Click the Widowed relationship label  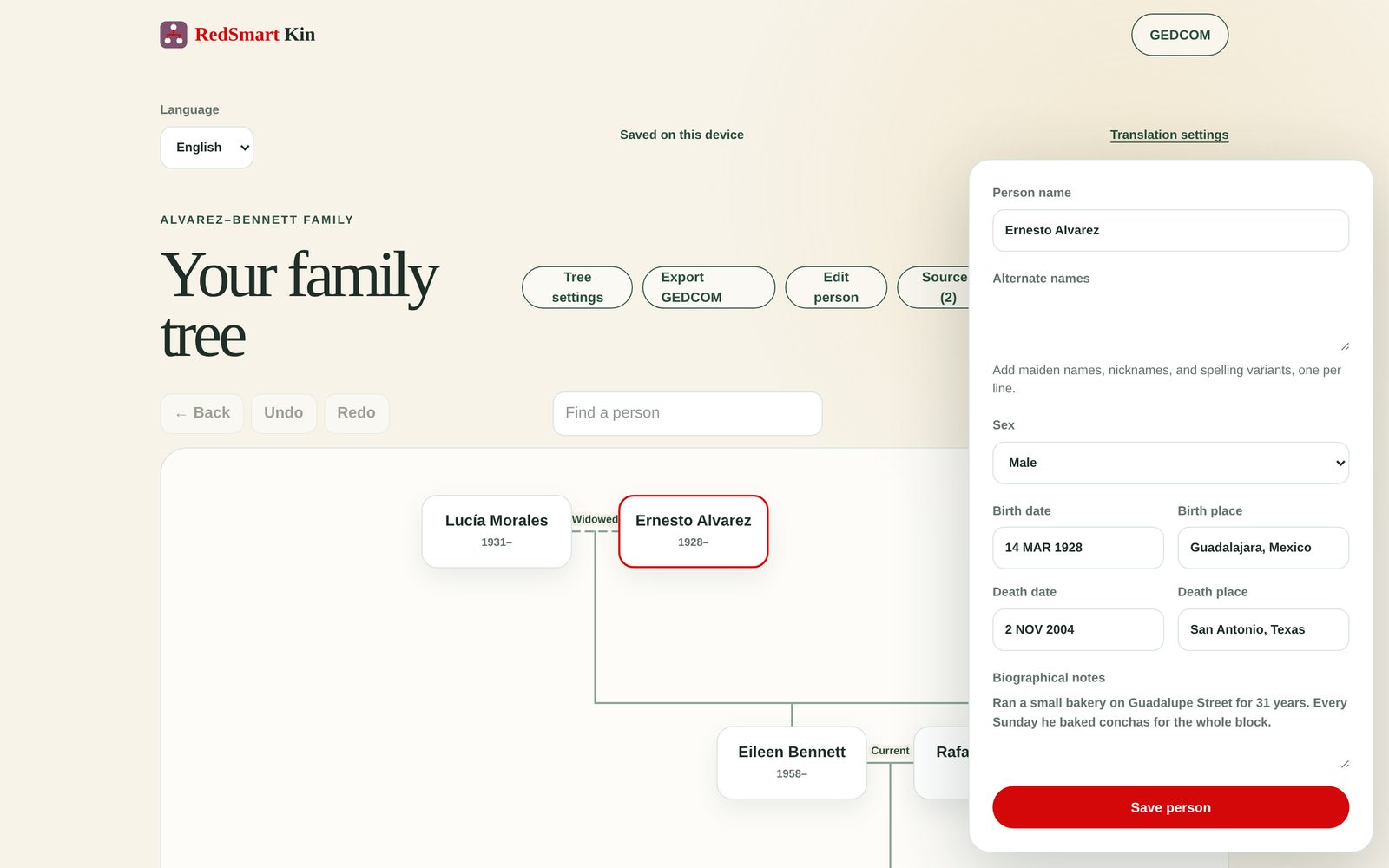(x=595, y=519)
